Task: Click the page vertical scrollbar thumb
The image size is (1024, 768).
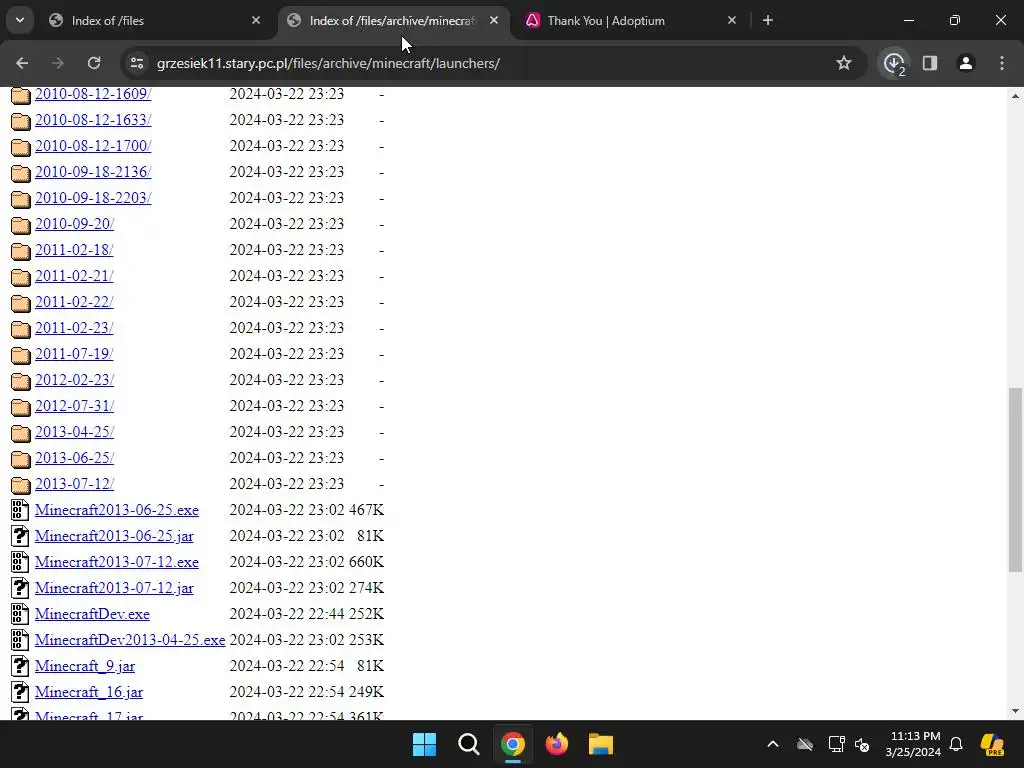Action: point(1015,480)
